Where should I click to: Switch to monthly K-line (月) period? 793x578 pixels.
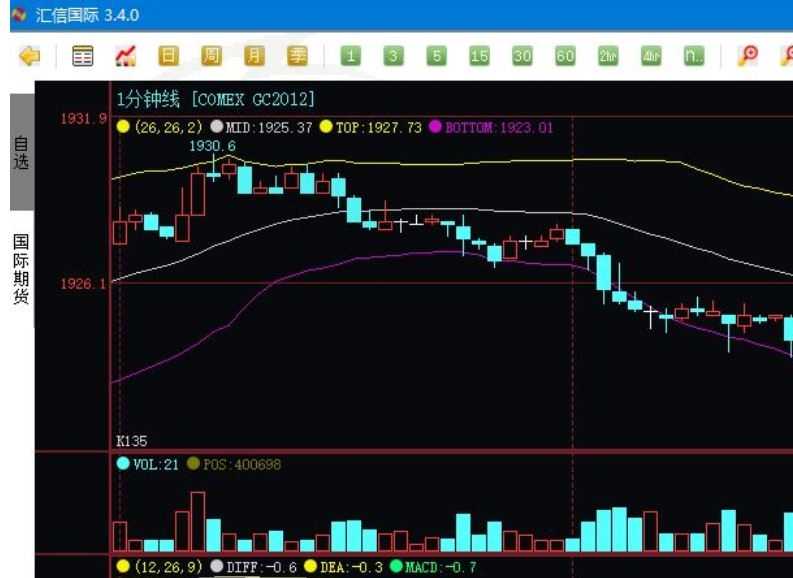click(x=254, y=56)
